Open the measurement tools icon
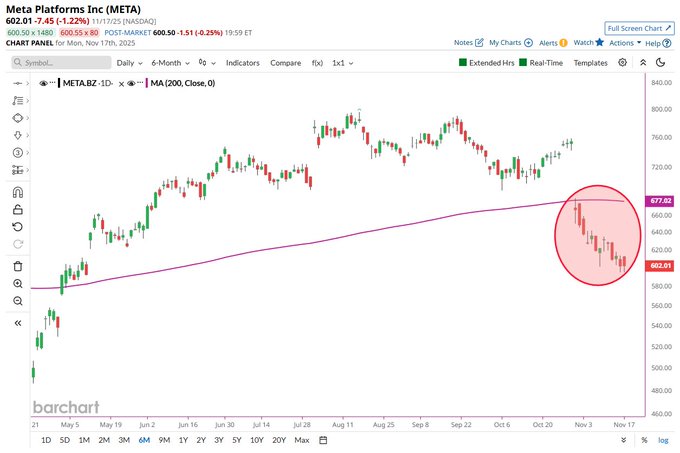 [17, 170]
